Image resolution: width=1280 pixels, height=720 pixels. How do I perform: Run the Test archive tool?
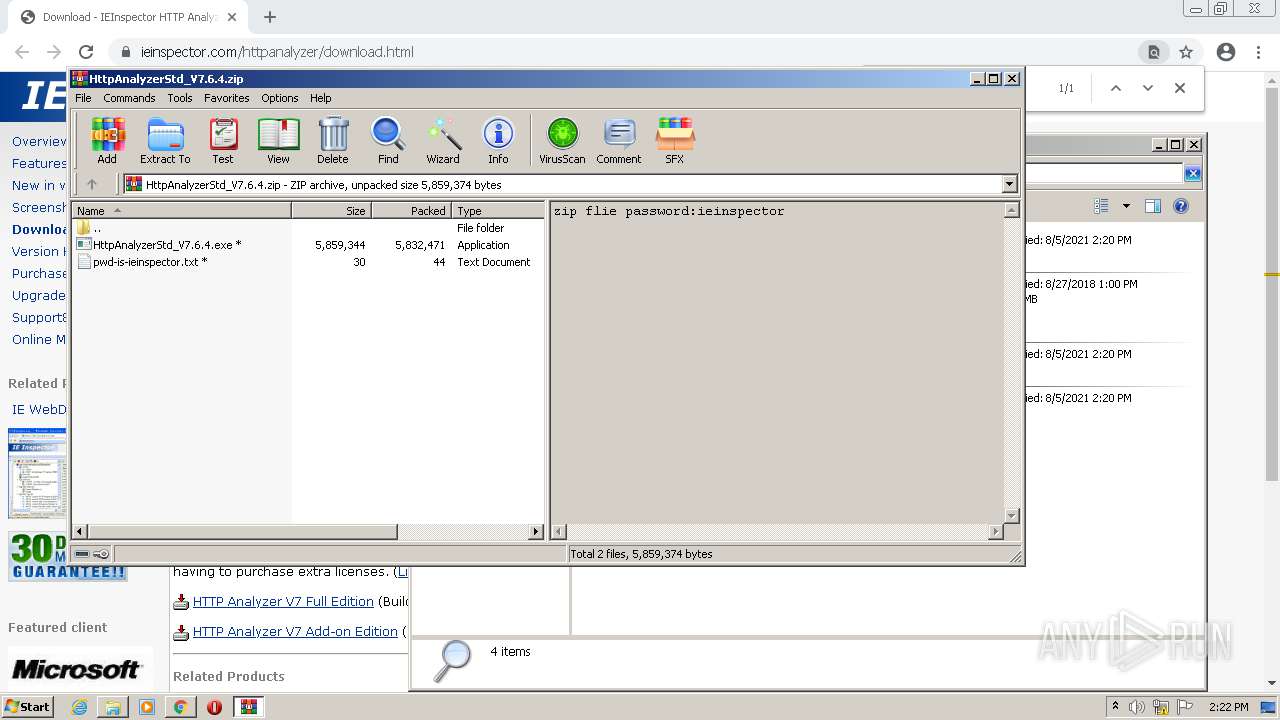pyautogui.click(x=223, y=141)
